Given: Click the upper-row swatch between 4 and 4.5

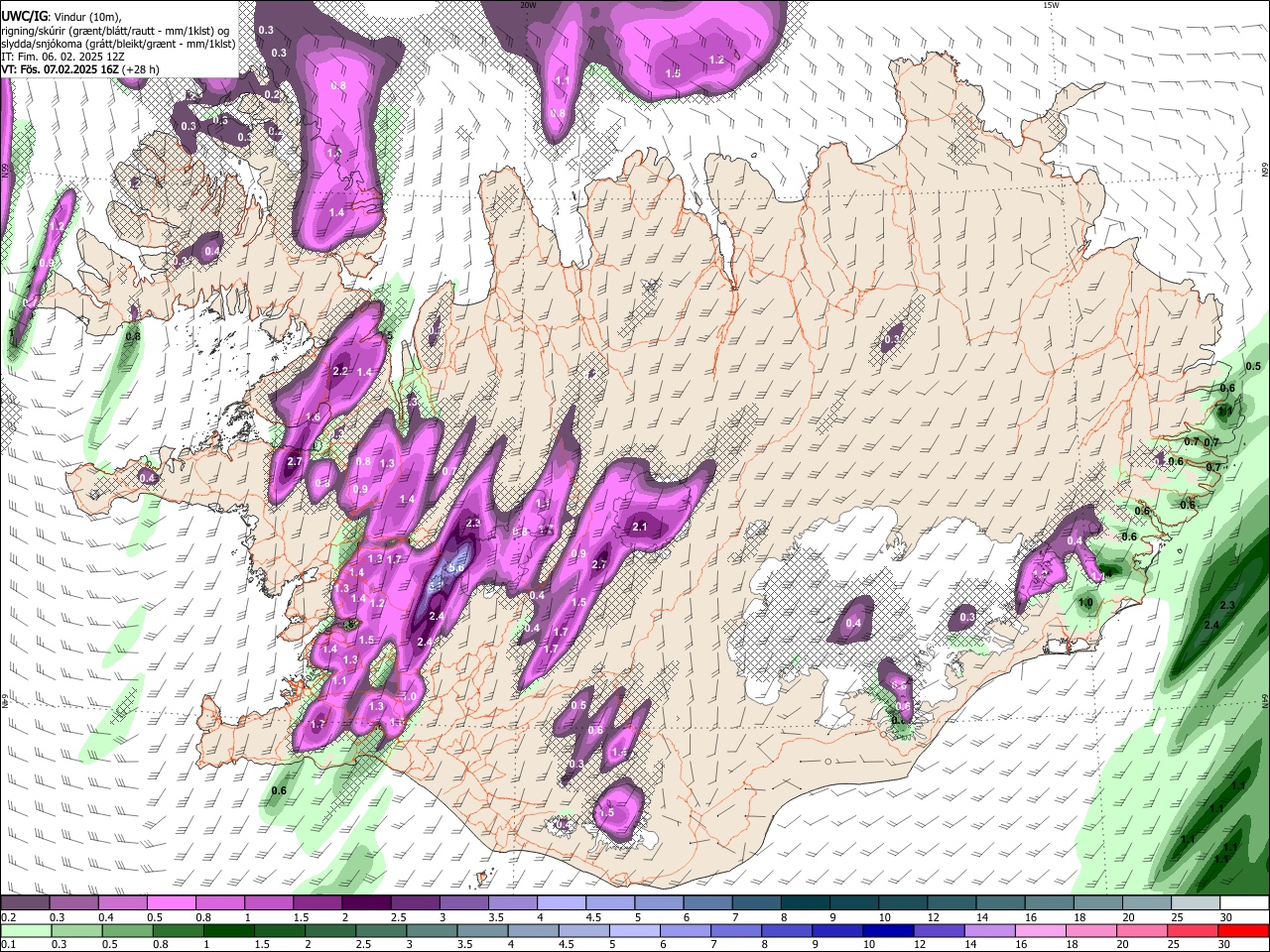Looking at the screenshot, I should coord(561,903).
